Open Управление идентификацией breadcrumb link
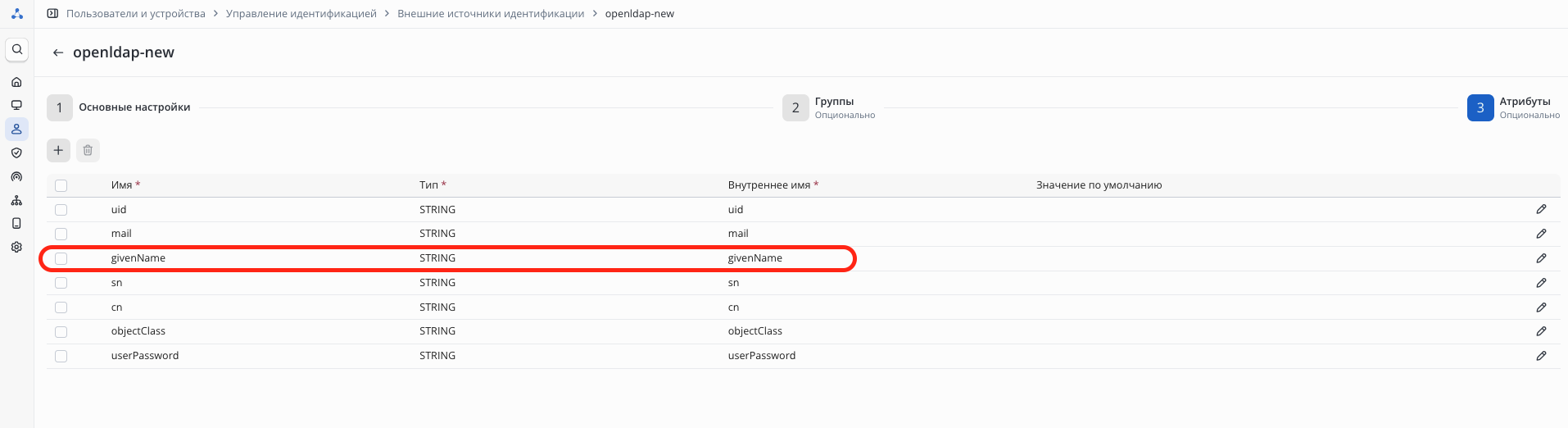The height and width of the screenshot is (428, 1568). point(301,14)
